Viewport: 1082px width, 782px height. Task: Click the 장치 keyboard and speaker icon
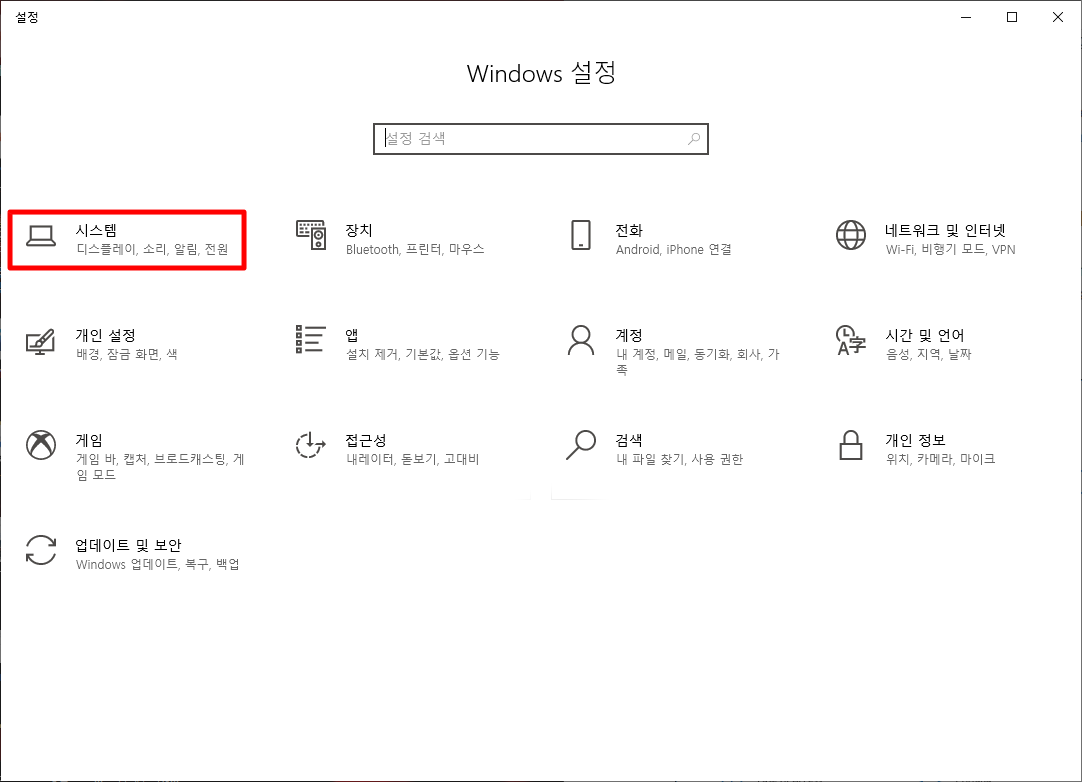311,235
